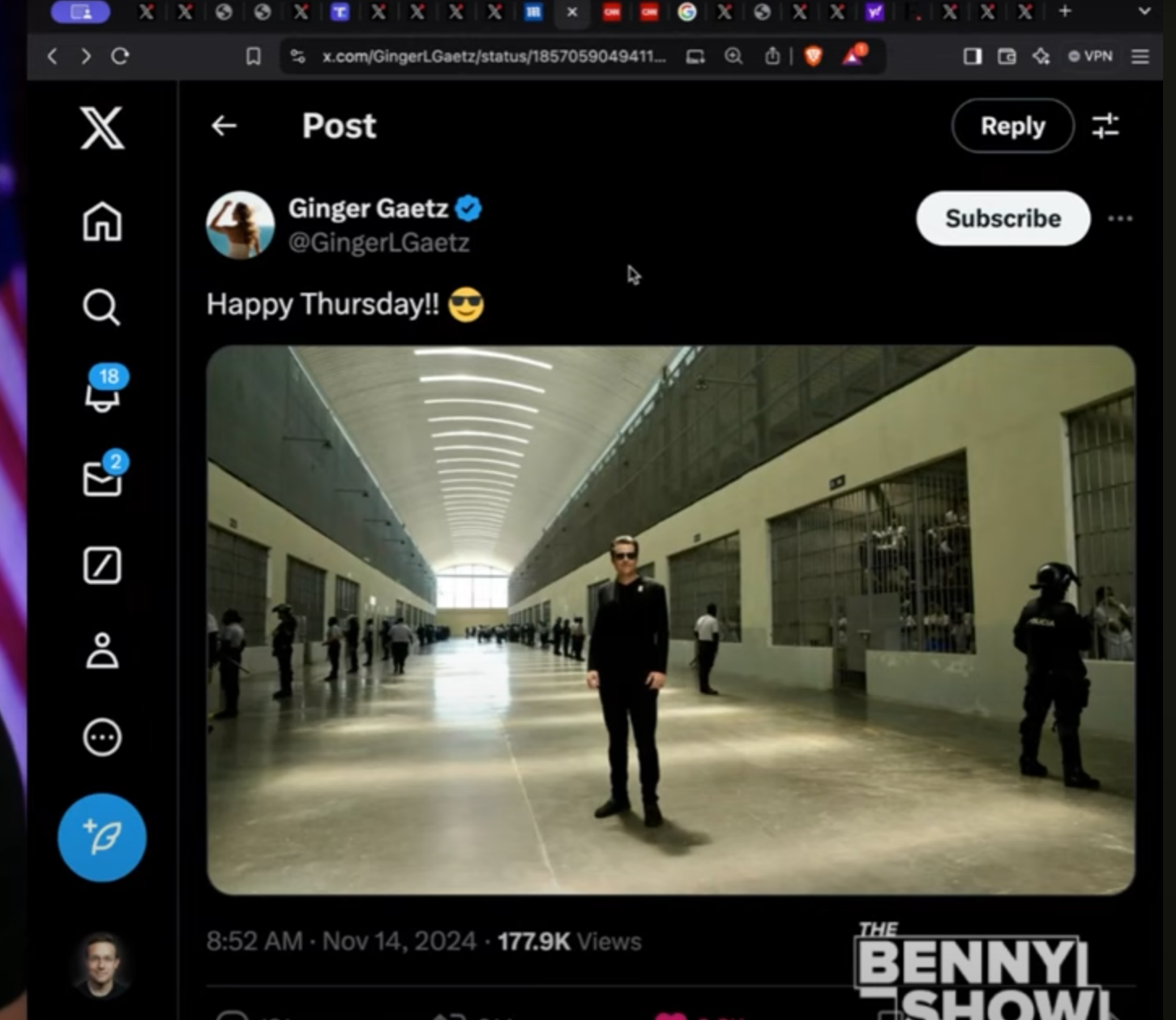The image size is (1176, 1020).
Task: Expand the More circle menu in sidebar
Action: click(102, 738)
